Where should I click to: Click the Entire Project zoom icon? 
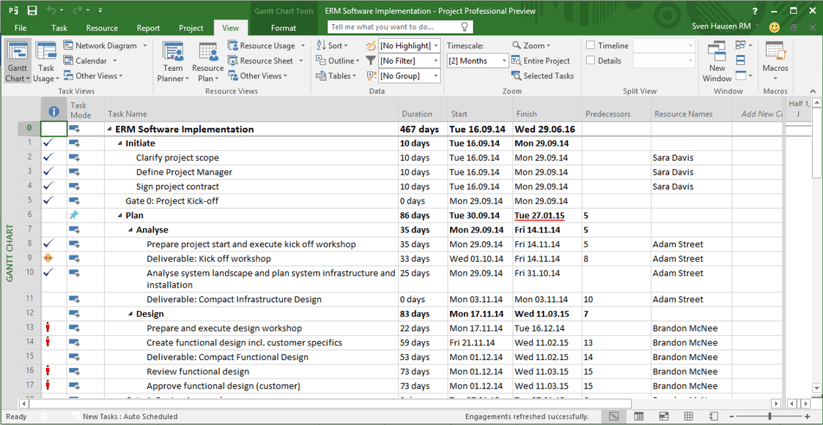click(518, 61)
